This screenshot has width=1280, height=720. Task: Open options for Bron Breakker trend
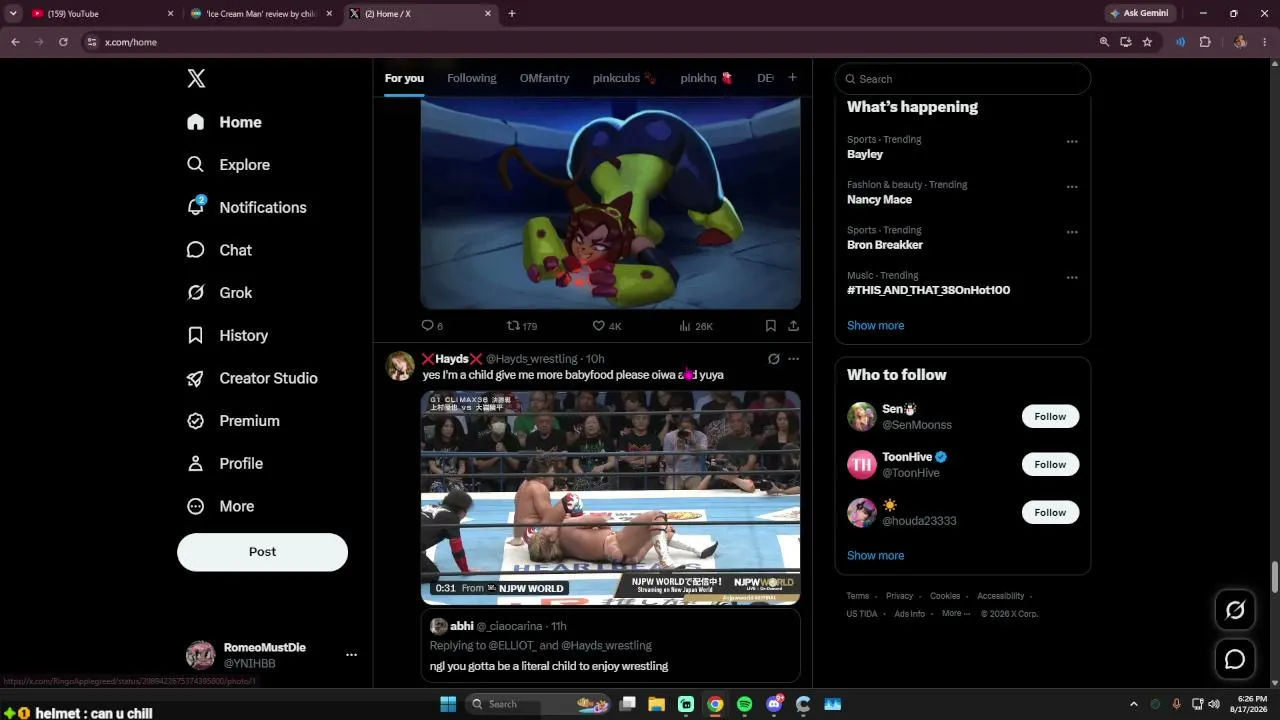click(1072, 232)
